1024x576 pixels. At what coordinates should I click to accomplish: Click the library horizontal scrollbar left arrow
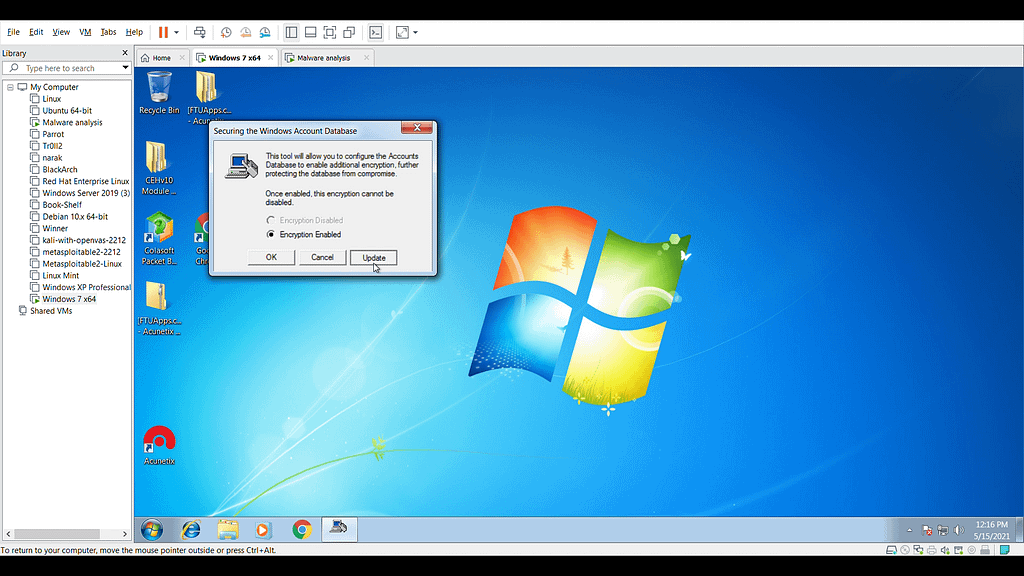click(8, 534)
